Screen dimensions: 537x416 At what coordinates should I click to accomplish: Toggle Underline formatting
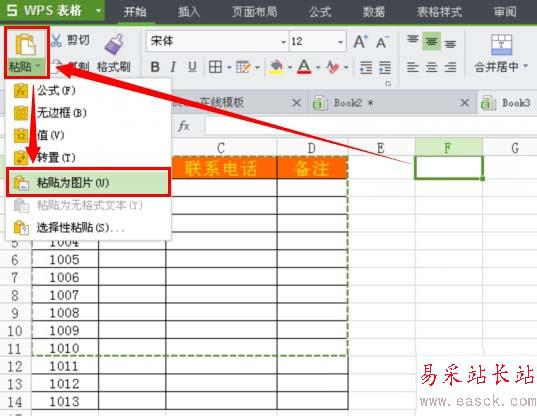192,67
